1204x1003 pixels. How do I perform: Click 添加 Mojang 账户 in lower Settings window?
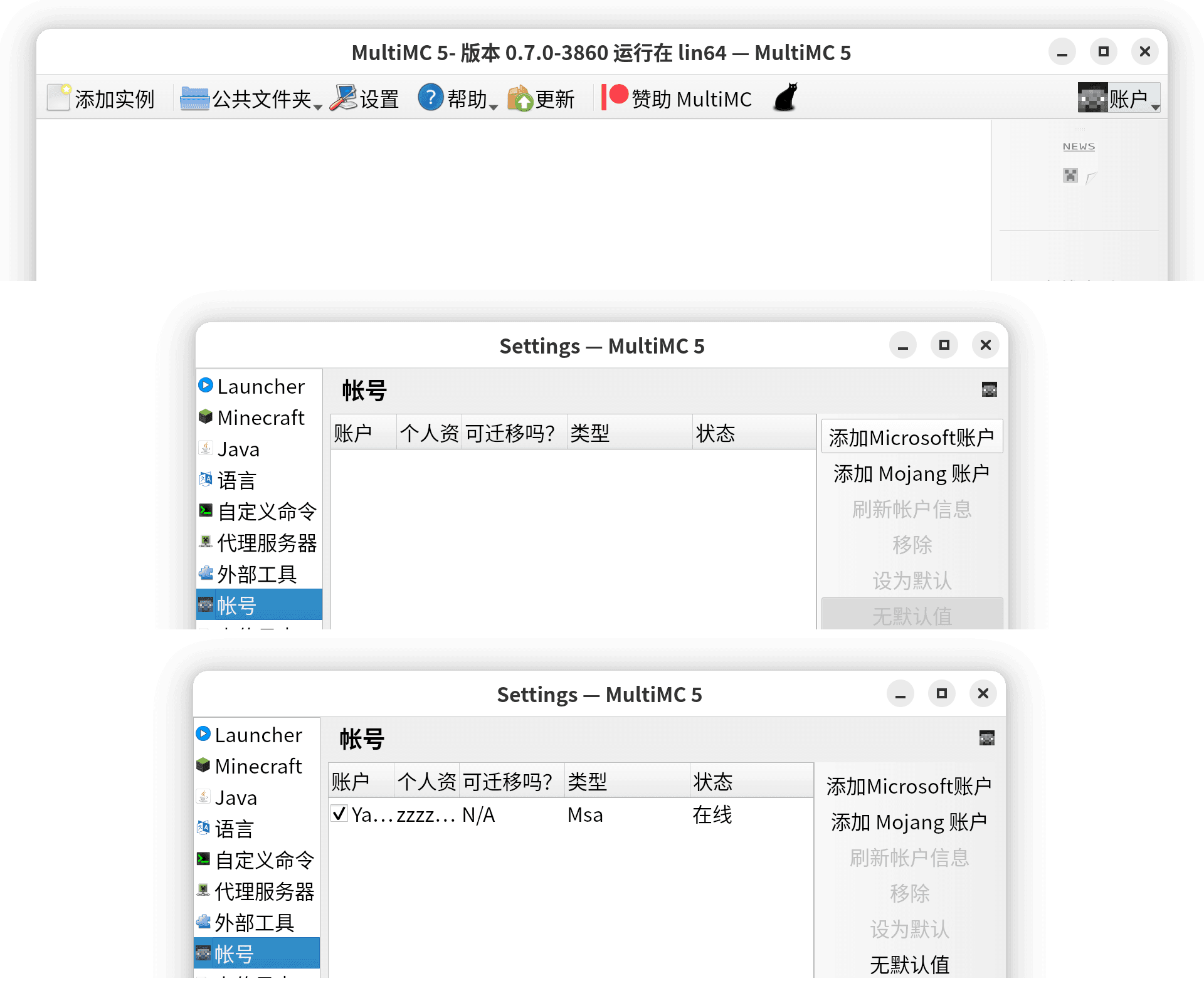click(x=909, y=822)
